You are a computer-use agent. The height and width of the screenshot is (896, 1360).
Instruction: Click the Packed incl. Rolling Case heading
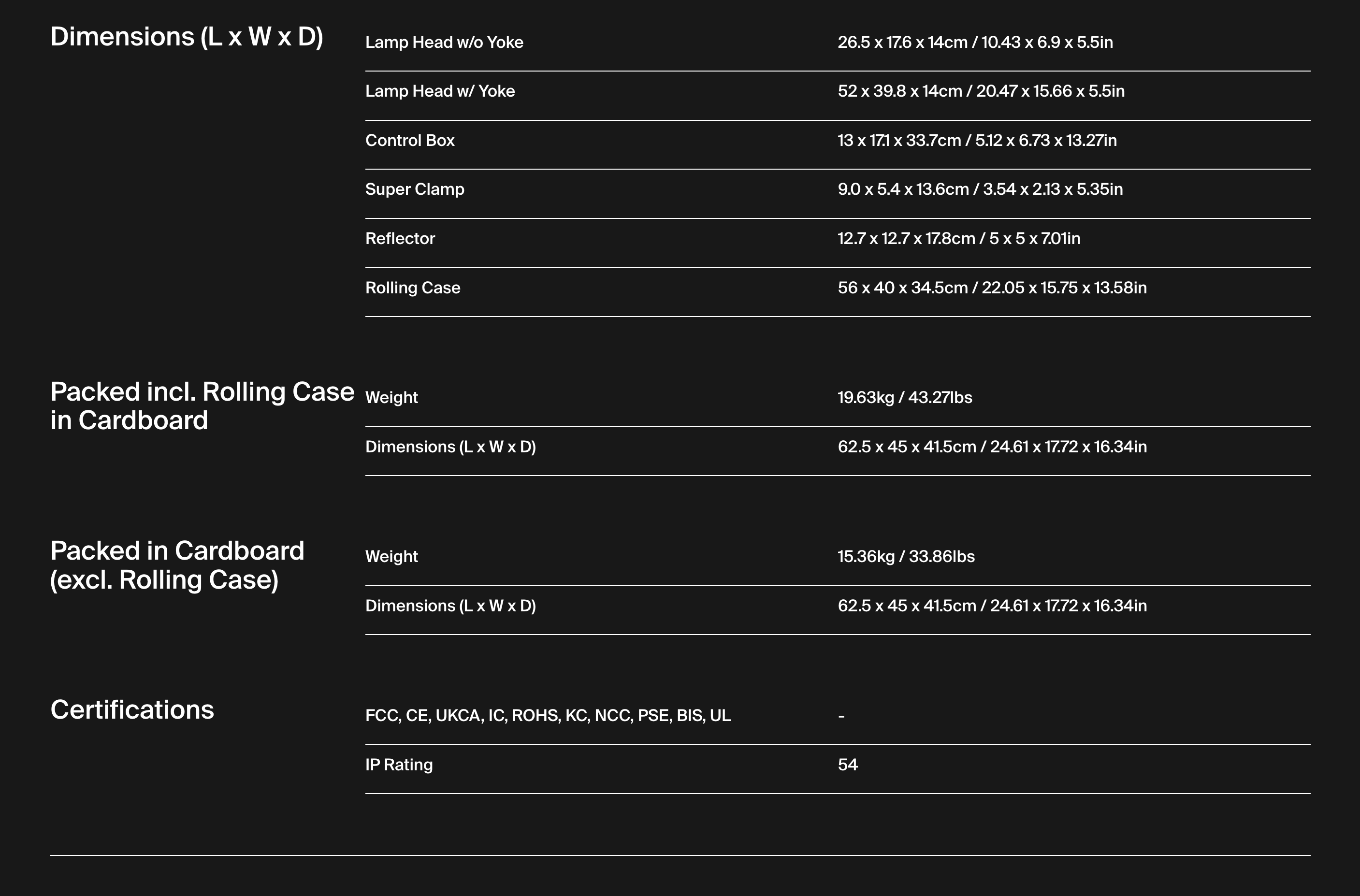coord(203,406)
